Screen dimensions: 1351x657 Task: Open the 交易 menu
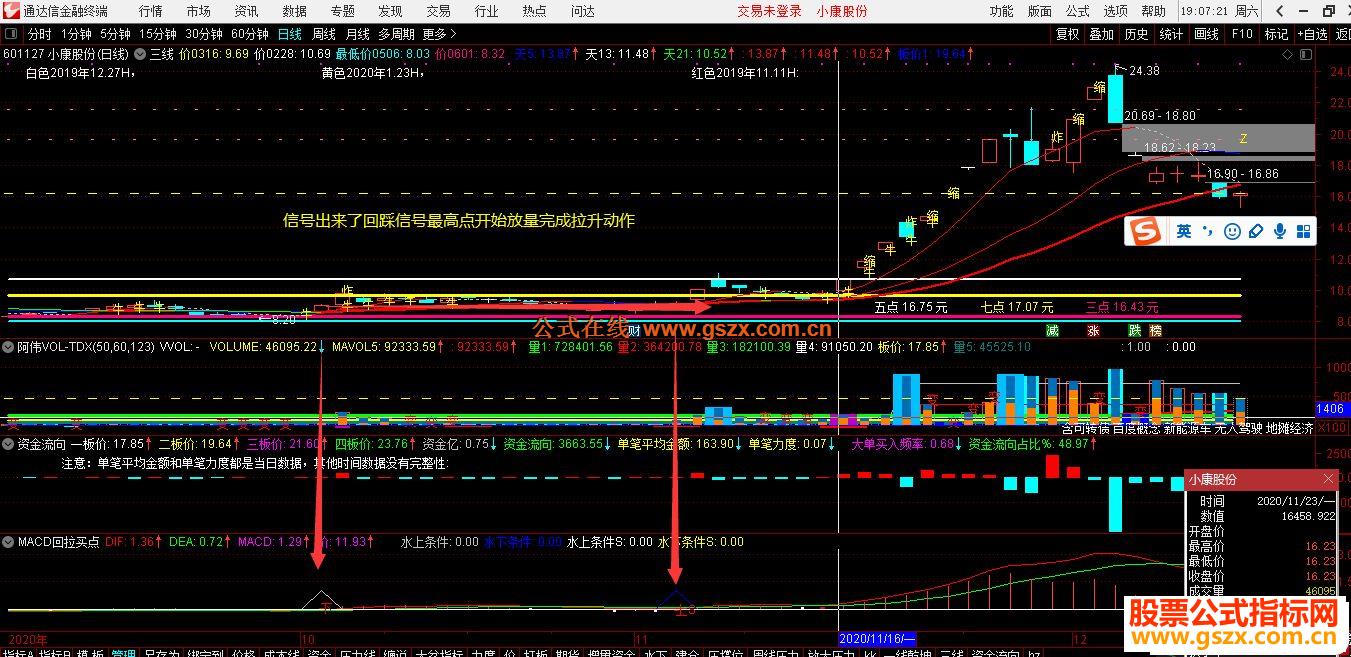438,11
